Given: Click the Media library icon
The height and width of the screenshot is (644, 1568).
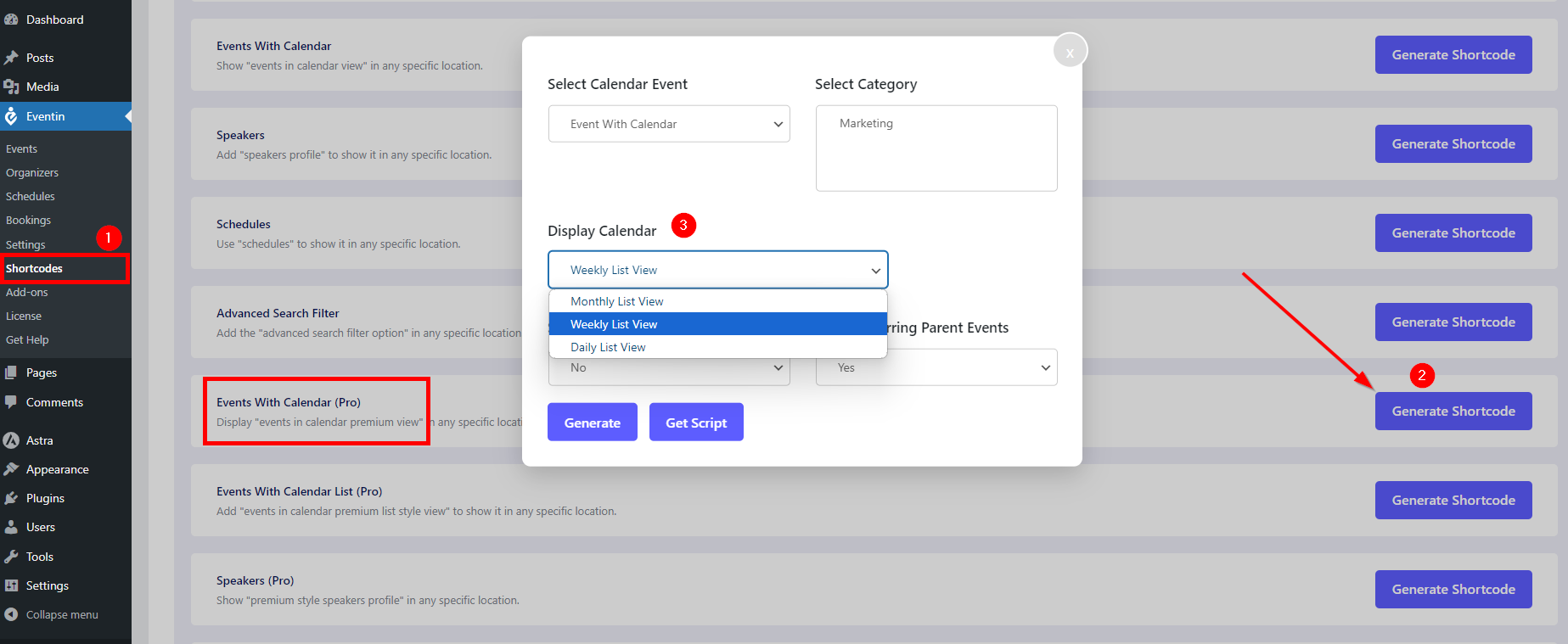Looking at the screenshot, I should [11, 87].
